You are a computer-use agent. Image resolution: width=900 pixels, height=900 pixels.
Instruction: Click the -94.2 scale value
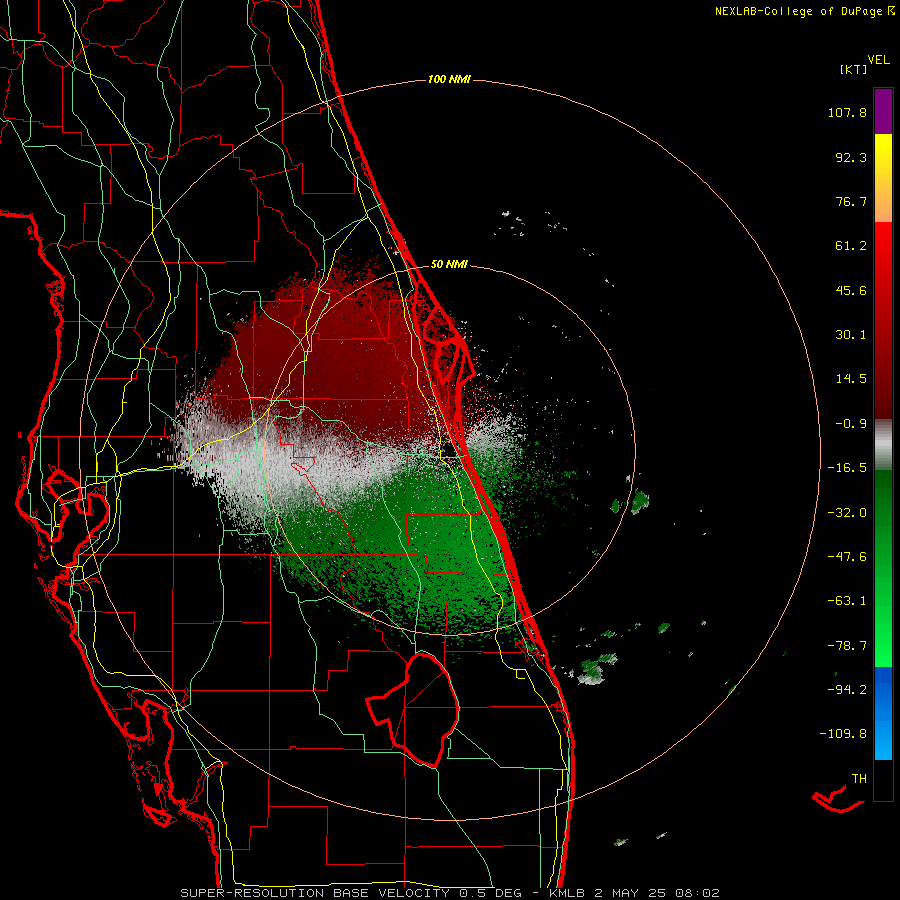(x=847, y=689)
